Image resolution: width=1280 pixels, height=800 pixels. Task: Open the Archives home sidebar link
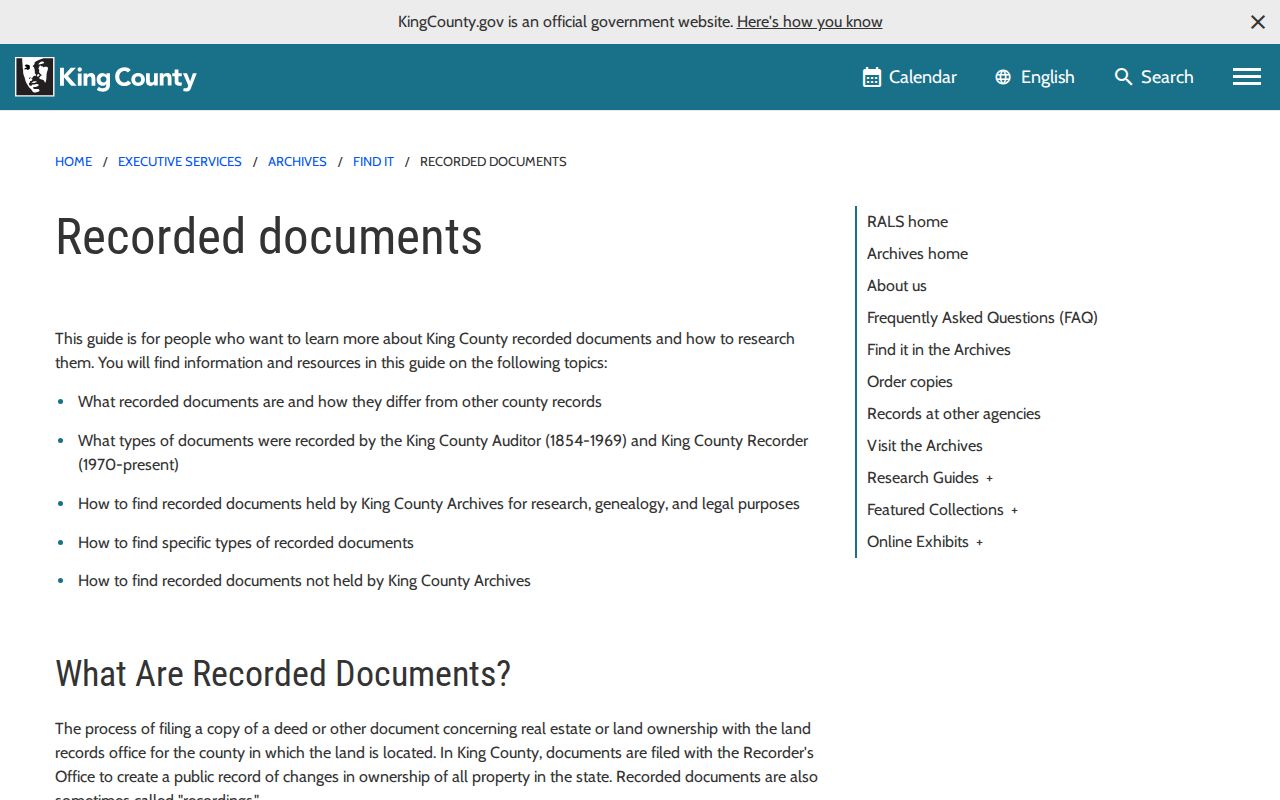(x=917, y=254)
